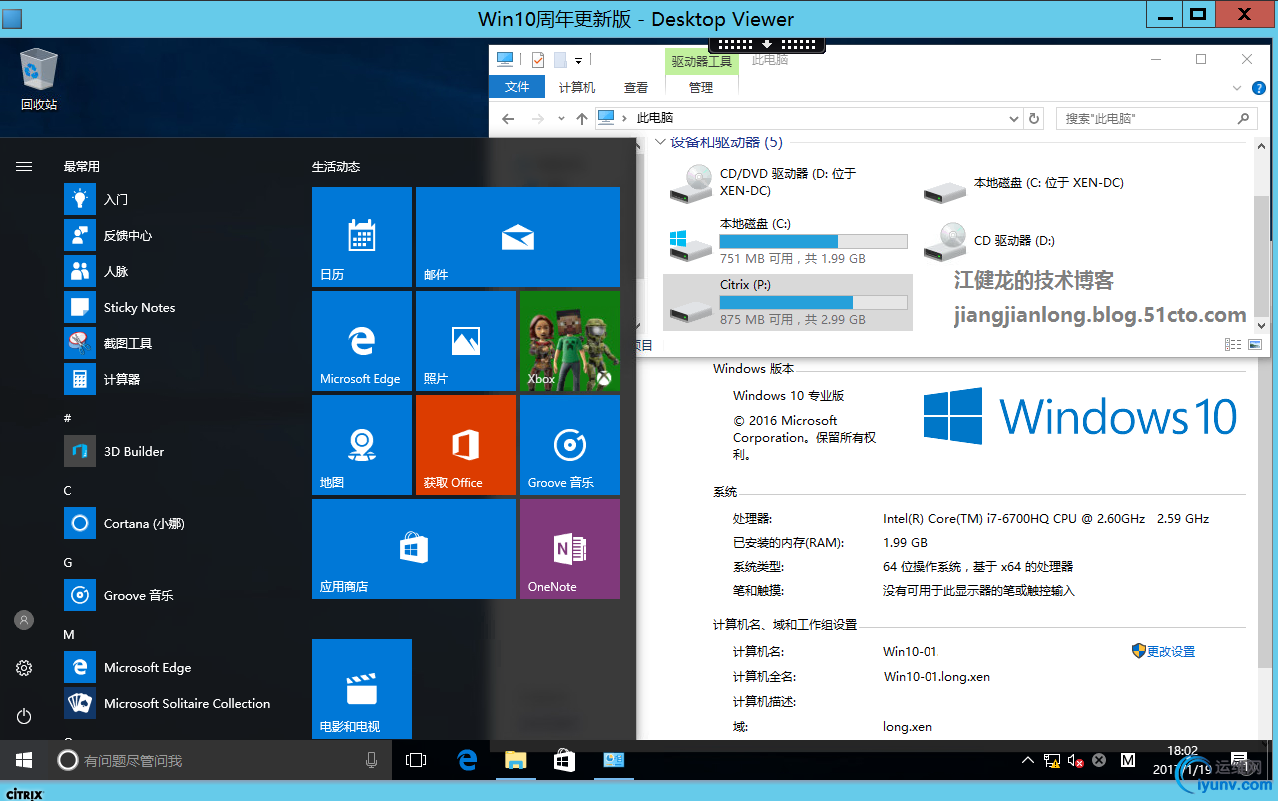The width and height of the screenshot is (1278, 801).
Task: Open the 文件 (File) ribbon tab
Action: coord(517,87)
